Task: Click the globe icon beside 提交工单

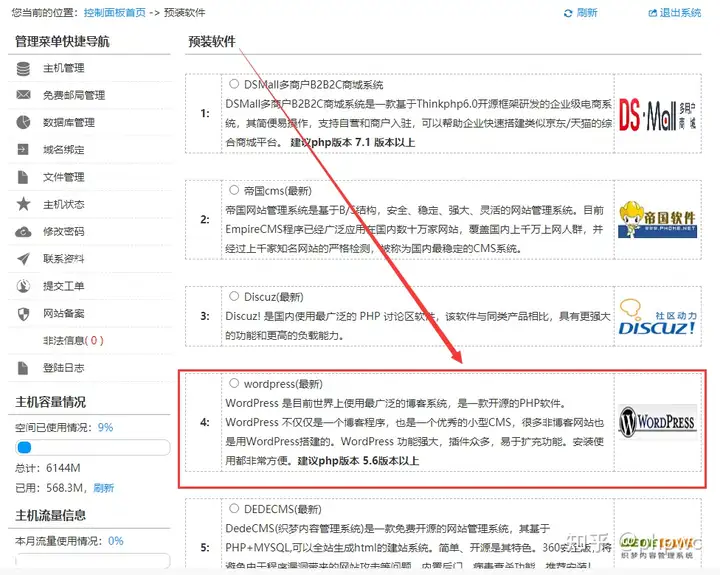Action: tap(23, 286)
